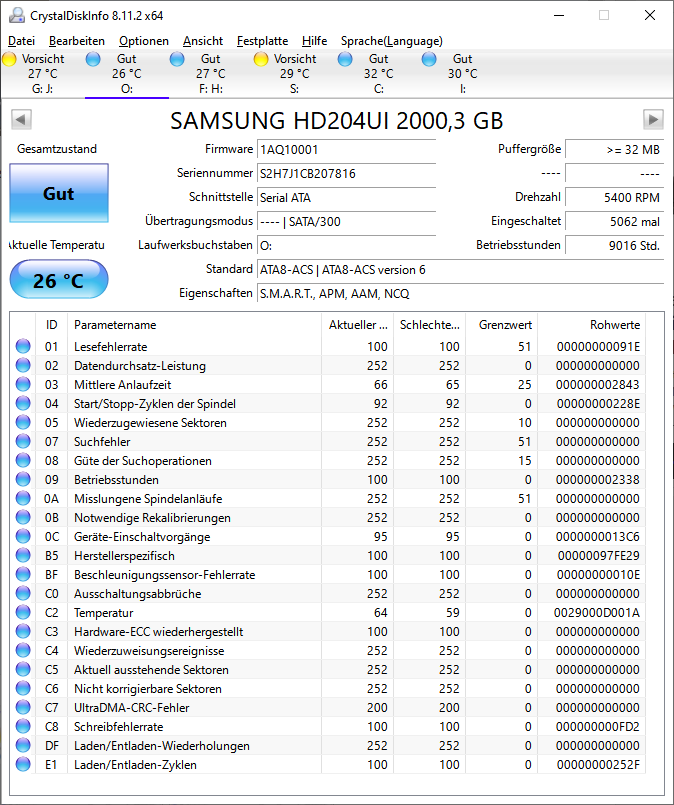The image size is (674, 805).
Task: Open the Bearbeiten menu
Action: click(x=77, y=41)
